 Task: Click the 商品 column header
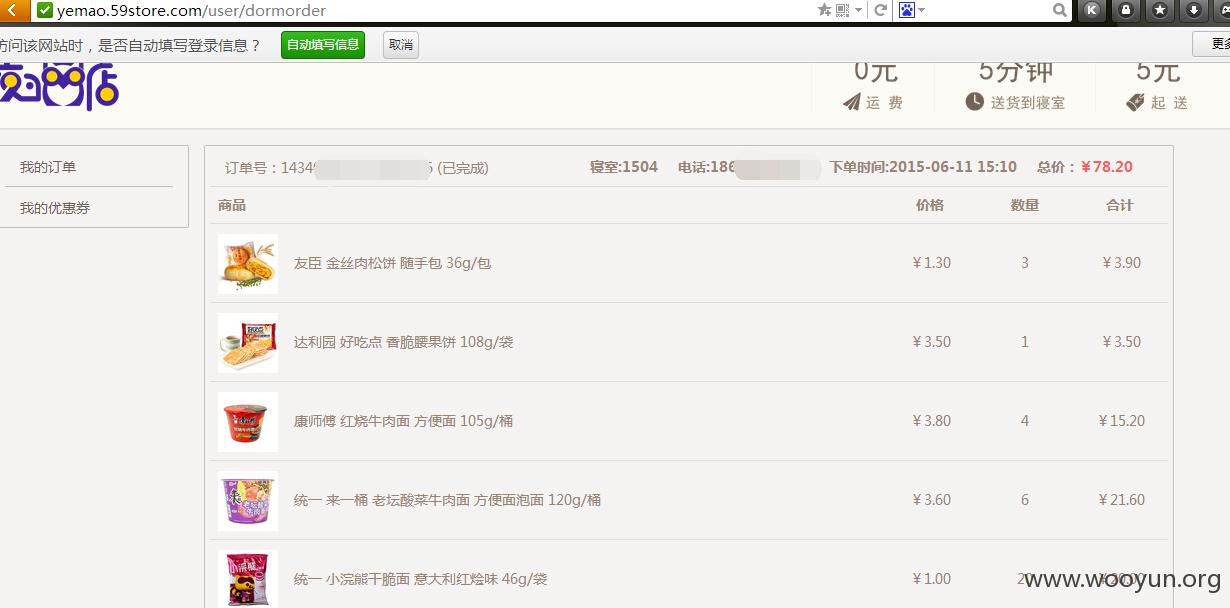232,205
